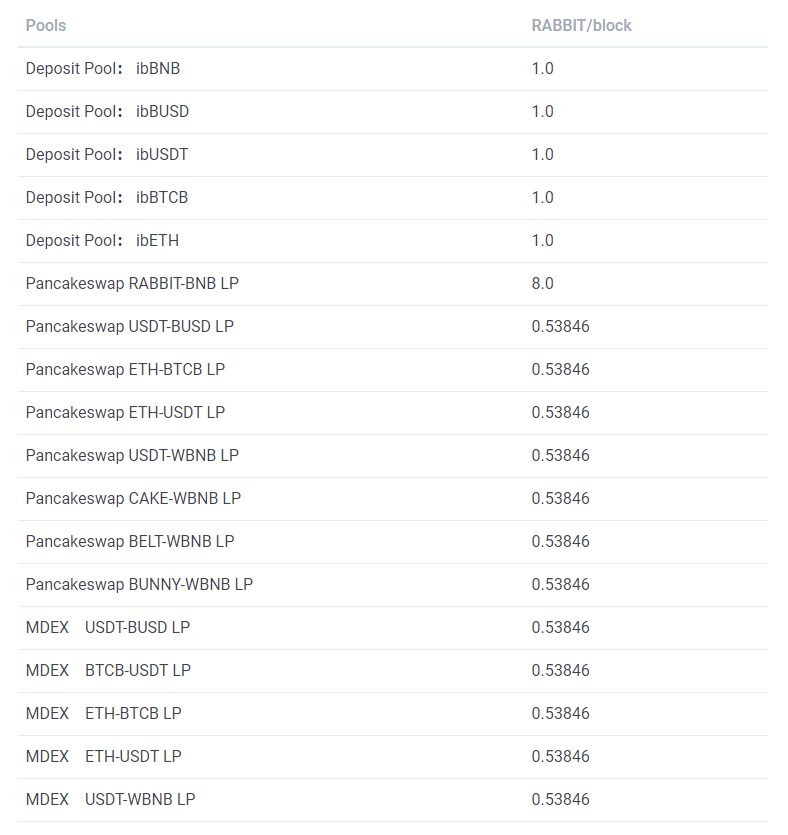788x835 pixels.
Task: Click the Pools column header
Action: click(x=46, y=25)
